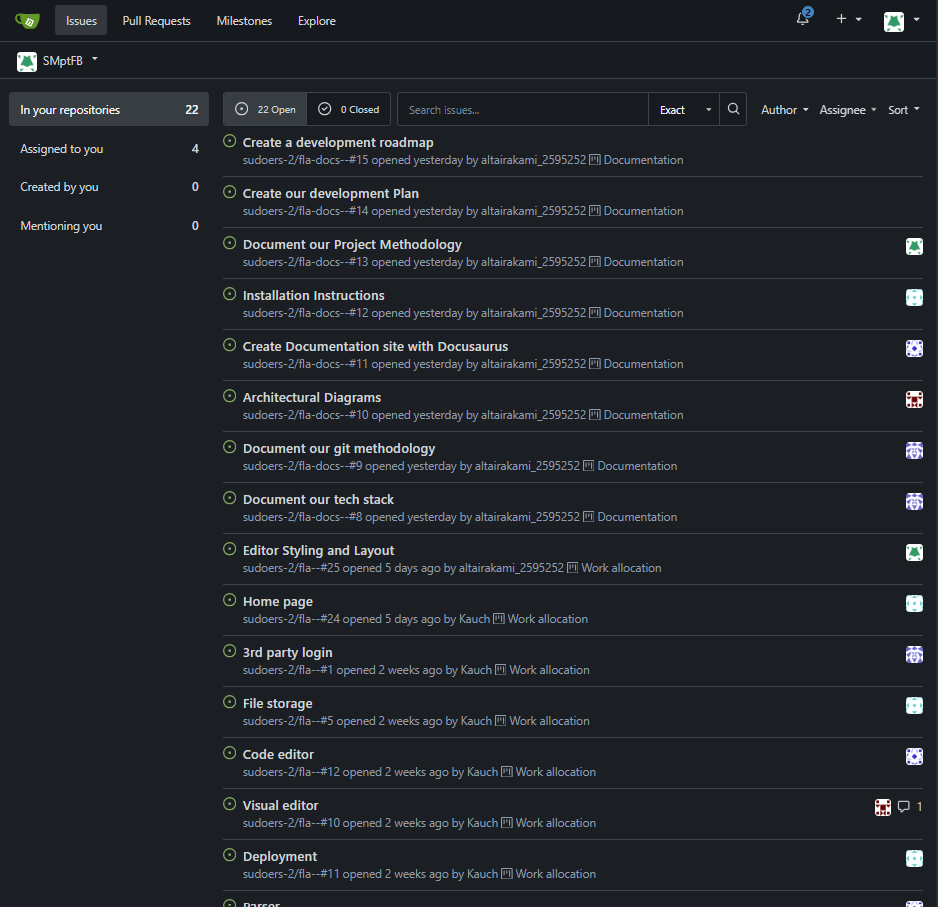Open the Assignee filter dropdown
938x907 pixels.
(x=848, y=109)
